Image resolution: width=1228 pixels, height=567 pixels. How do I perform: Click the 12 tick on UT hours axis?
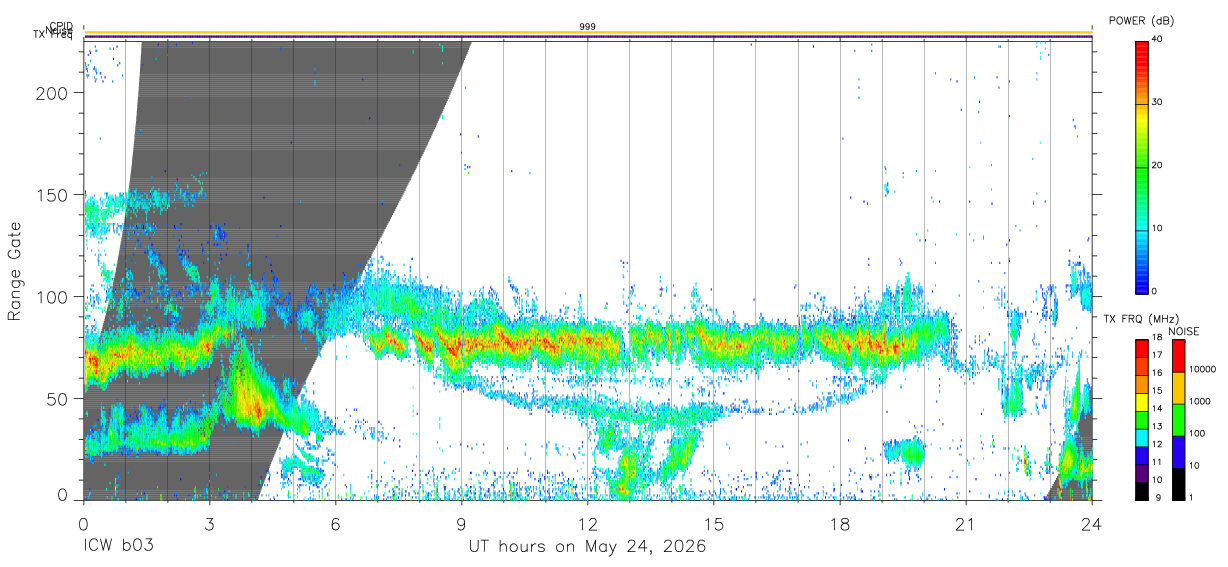click(587, 524)
